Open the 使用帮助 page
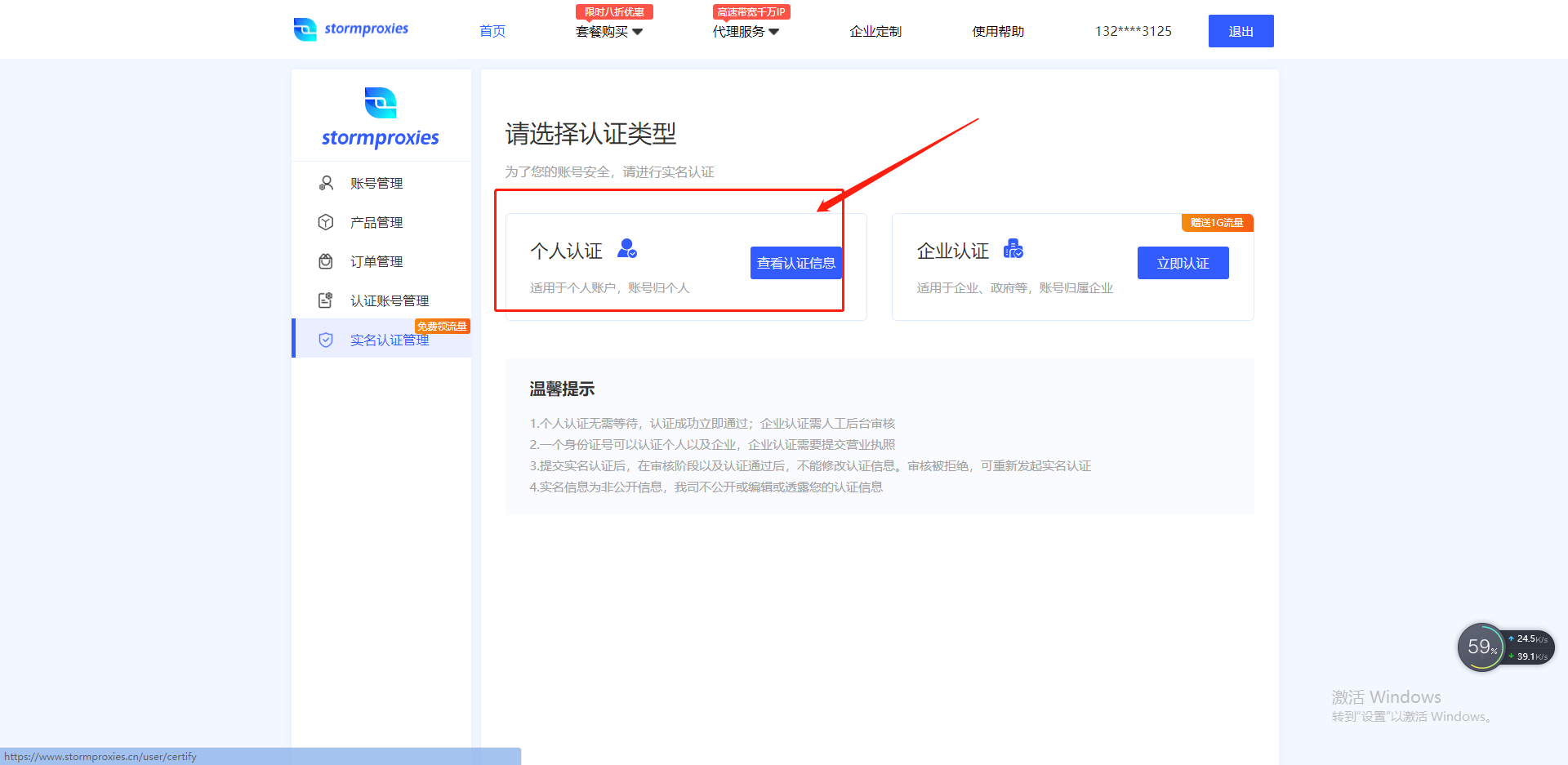1568x765 pixels. click(x=998, y=31)
